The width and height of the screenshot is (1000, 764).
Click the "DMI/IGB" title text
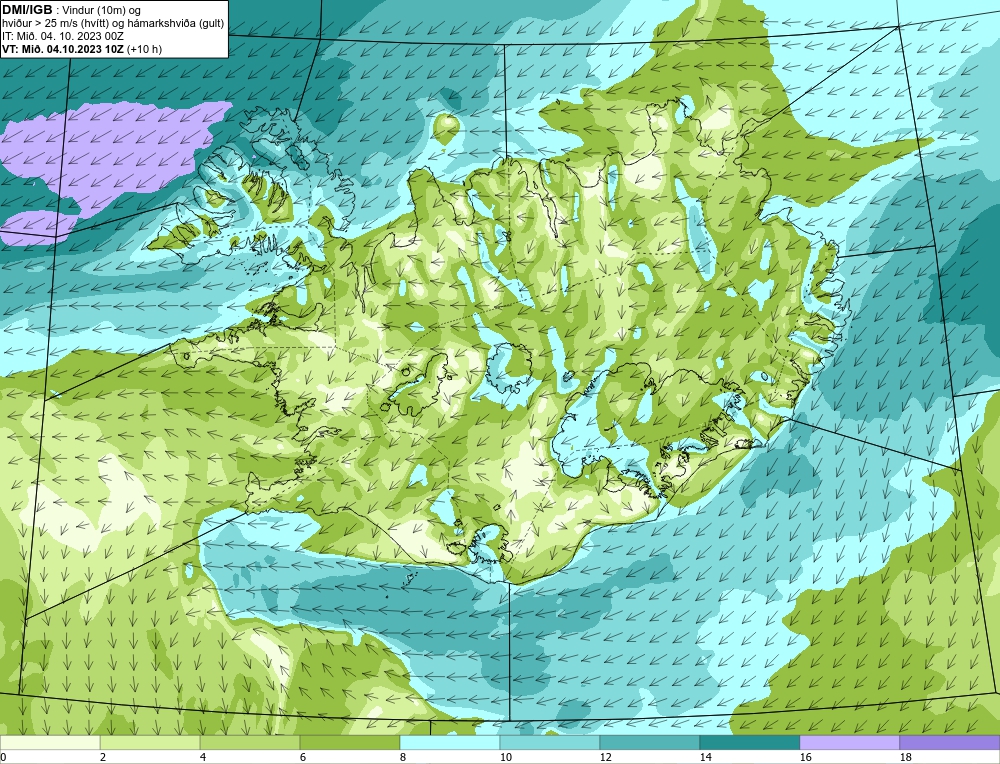(x=27, y=10)
